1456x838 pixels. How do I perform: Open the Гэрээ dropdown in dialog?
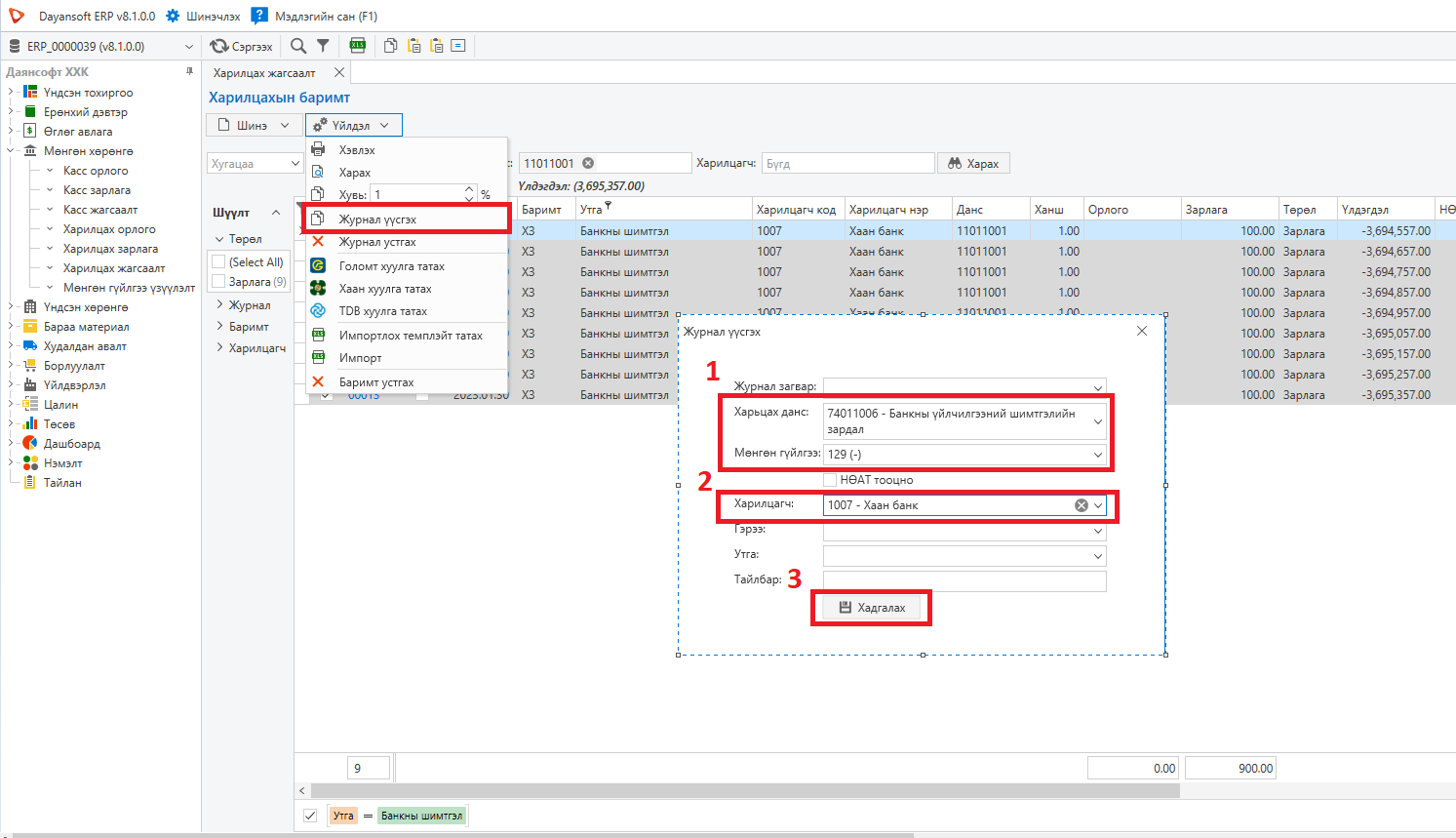[x=1098, y=531]
